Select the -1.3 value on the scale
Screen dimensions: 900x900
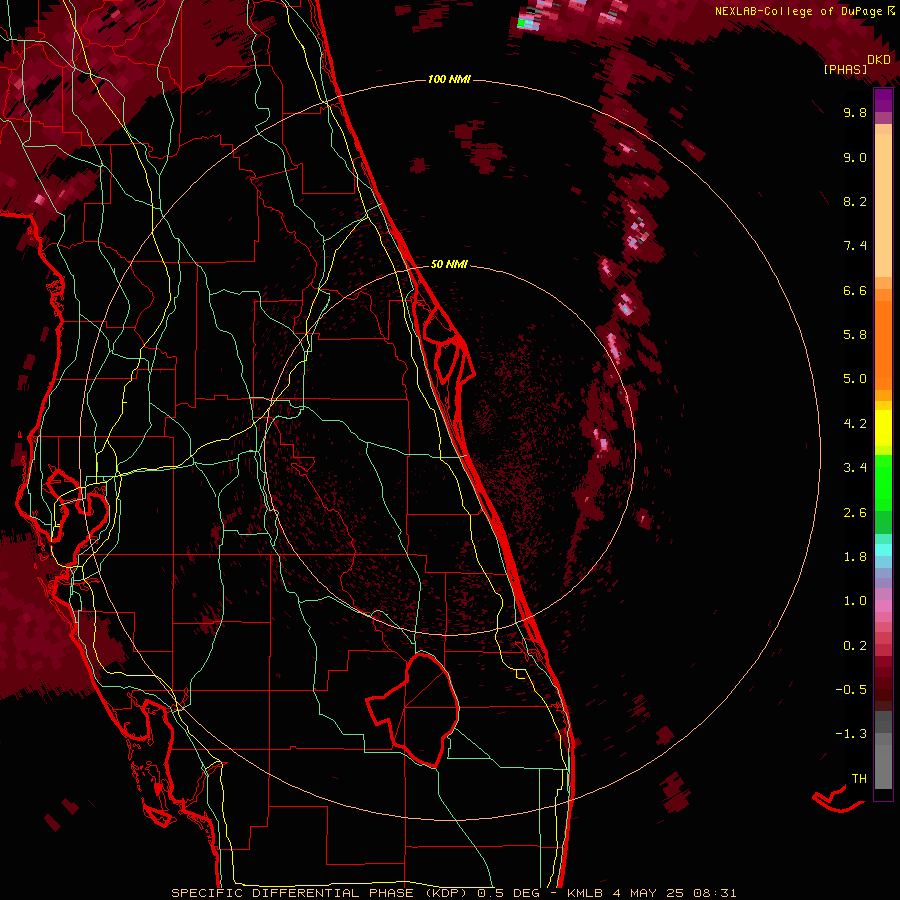[851, 734]
